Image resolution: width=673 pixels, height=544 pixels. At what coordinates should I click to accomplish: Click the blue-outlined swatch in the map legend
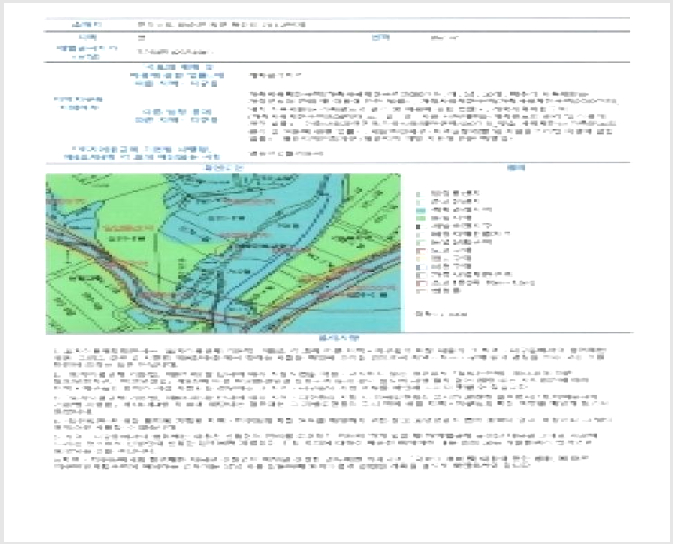click(421, 267)
